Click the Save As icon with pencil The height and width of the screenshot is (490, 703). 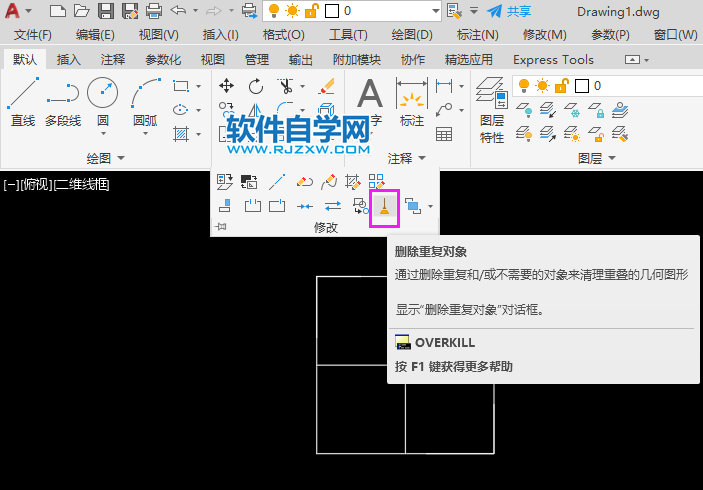click(x=130, y=11)
